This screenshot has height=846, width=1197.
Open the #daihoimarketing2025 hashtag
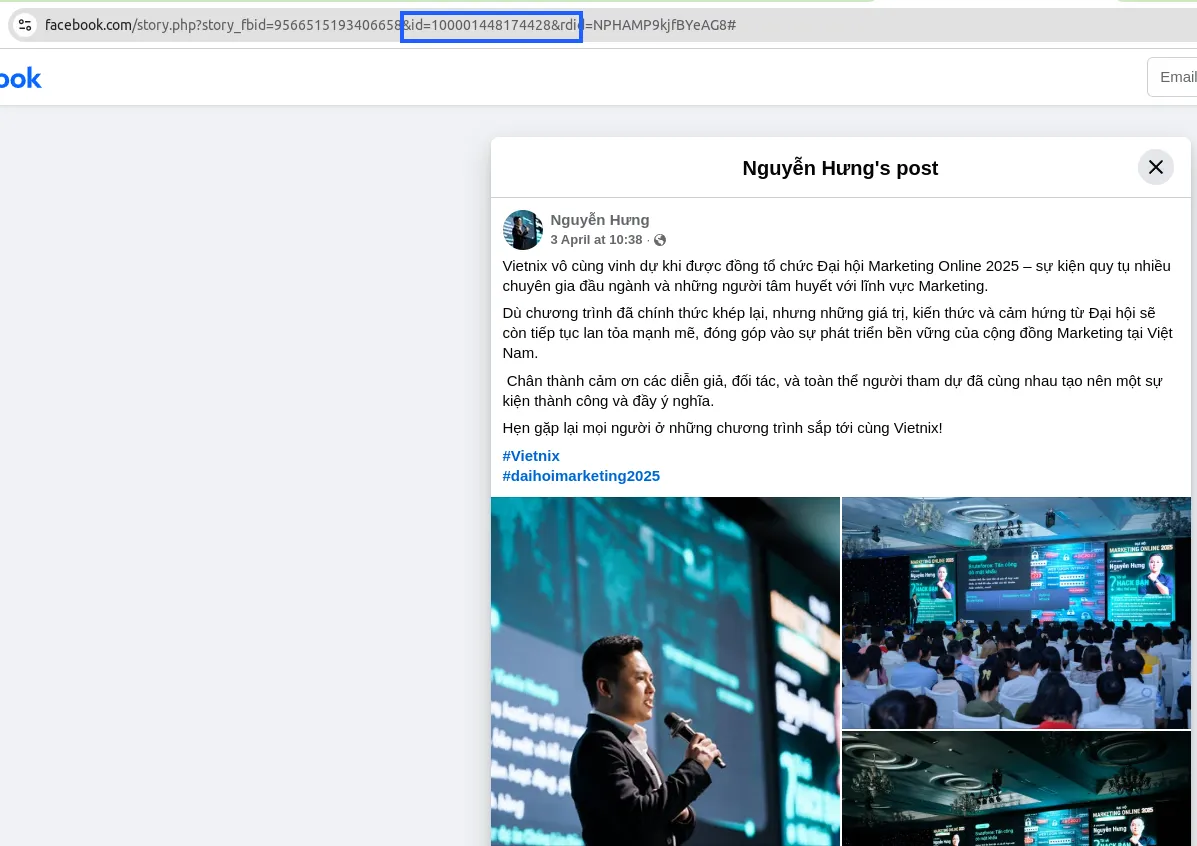pyautogui.click(x=581, y=476)
